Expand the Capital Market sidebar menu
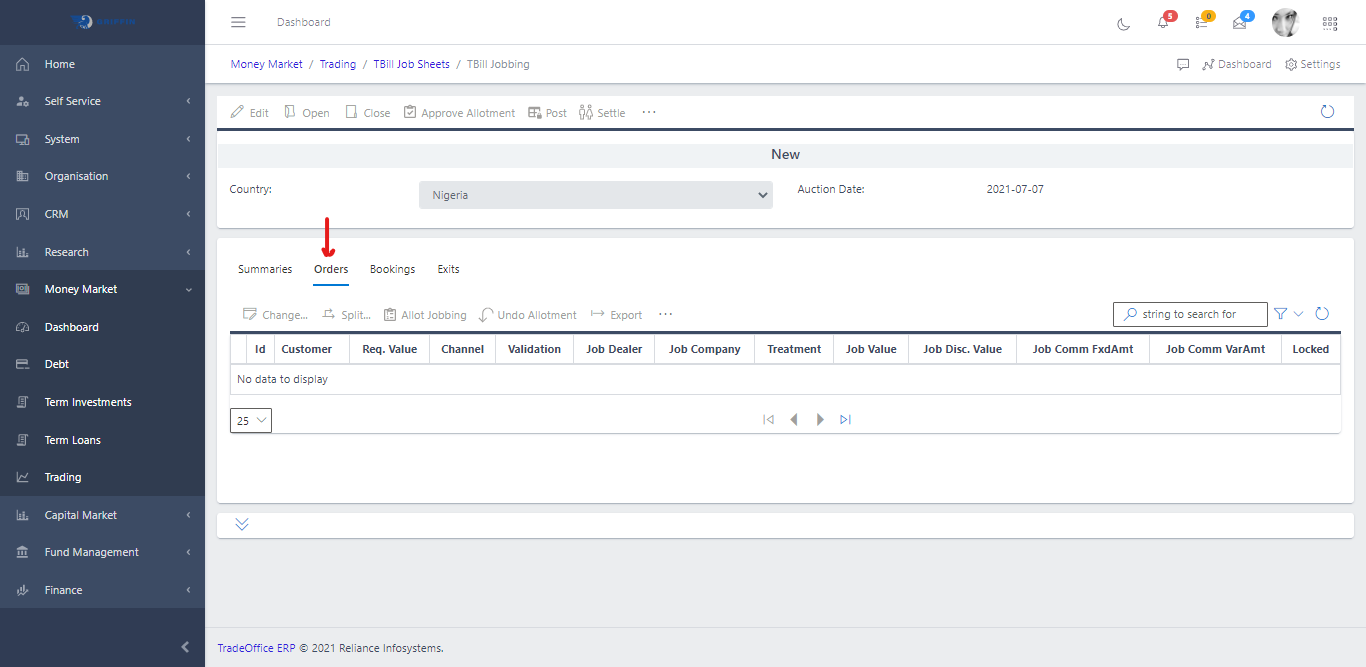 pyautogui.click(x=102, y=515)
